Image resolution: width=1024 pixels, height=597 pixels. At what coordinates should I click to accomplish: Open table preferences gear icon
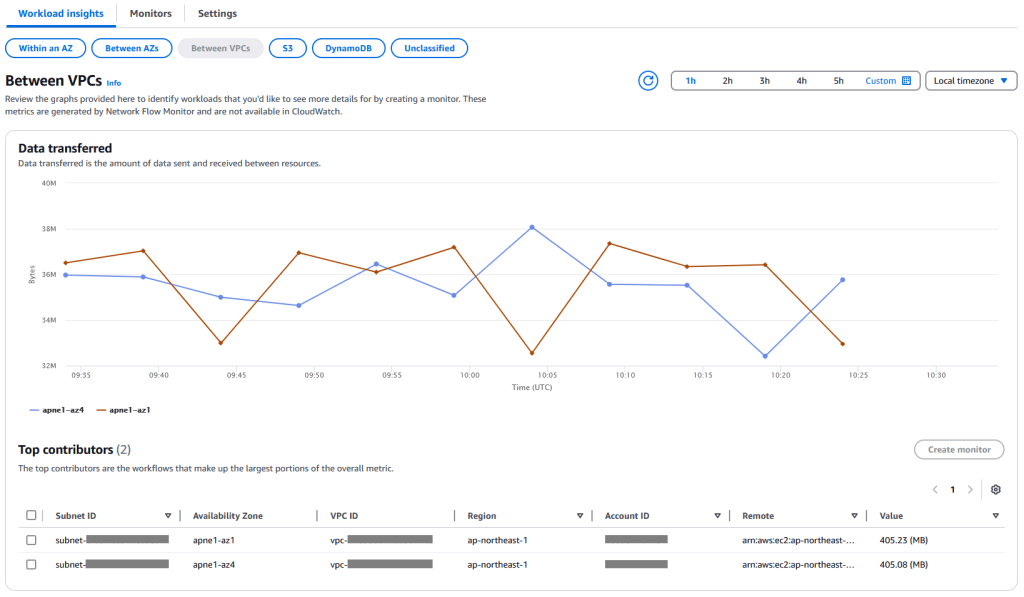(995, 490)
